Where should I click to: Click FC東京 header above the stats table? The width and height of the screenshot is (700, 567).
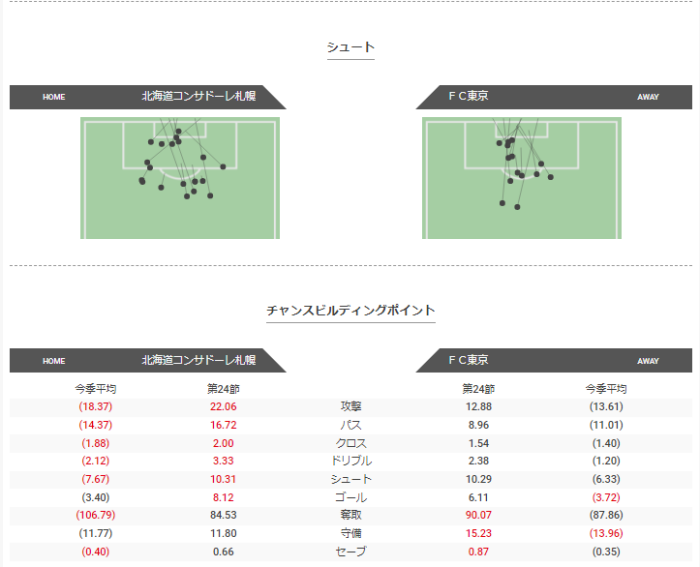click(474, 360)
